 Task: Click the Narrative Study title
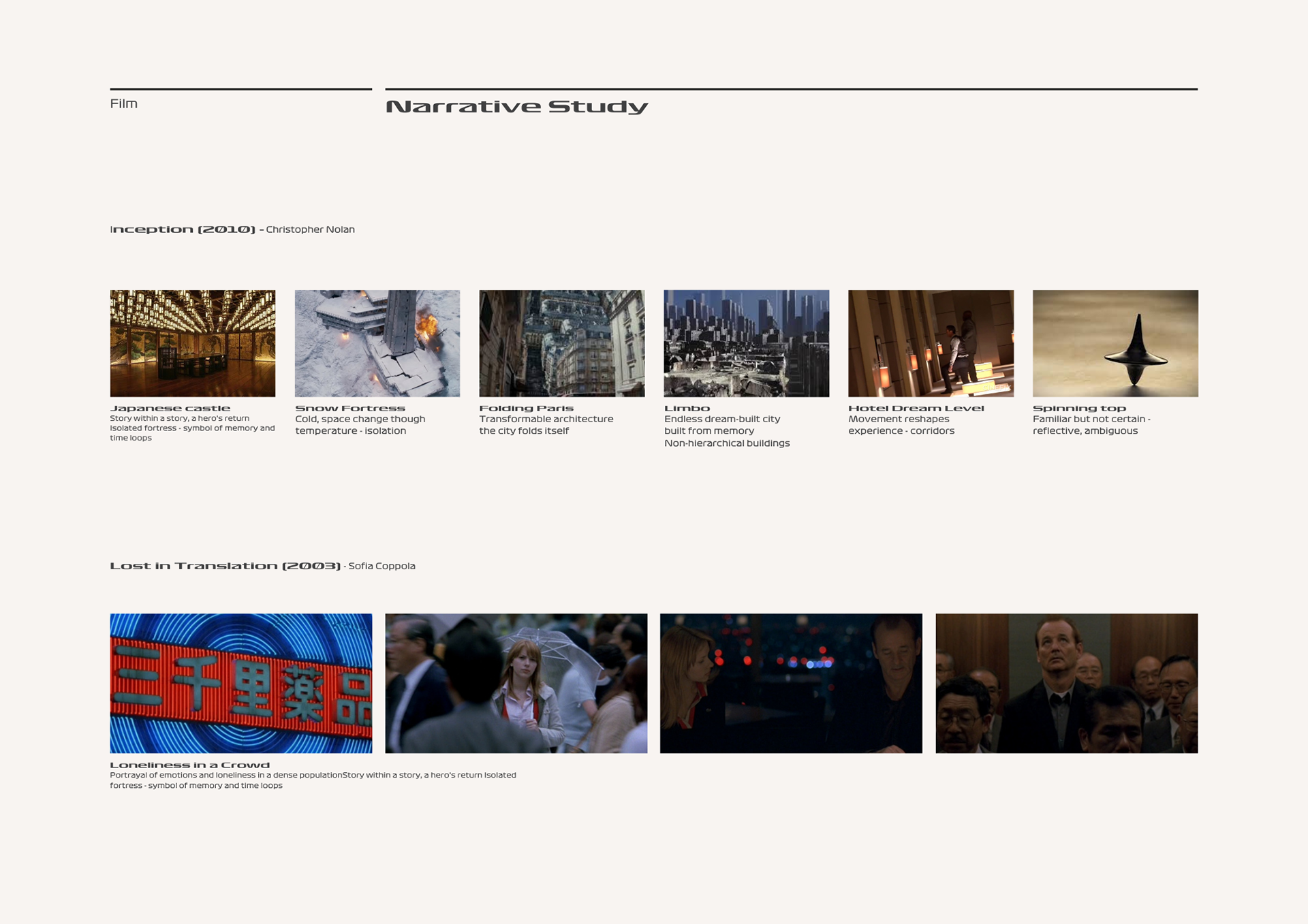click(516, 107)
